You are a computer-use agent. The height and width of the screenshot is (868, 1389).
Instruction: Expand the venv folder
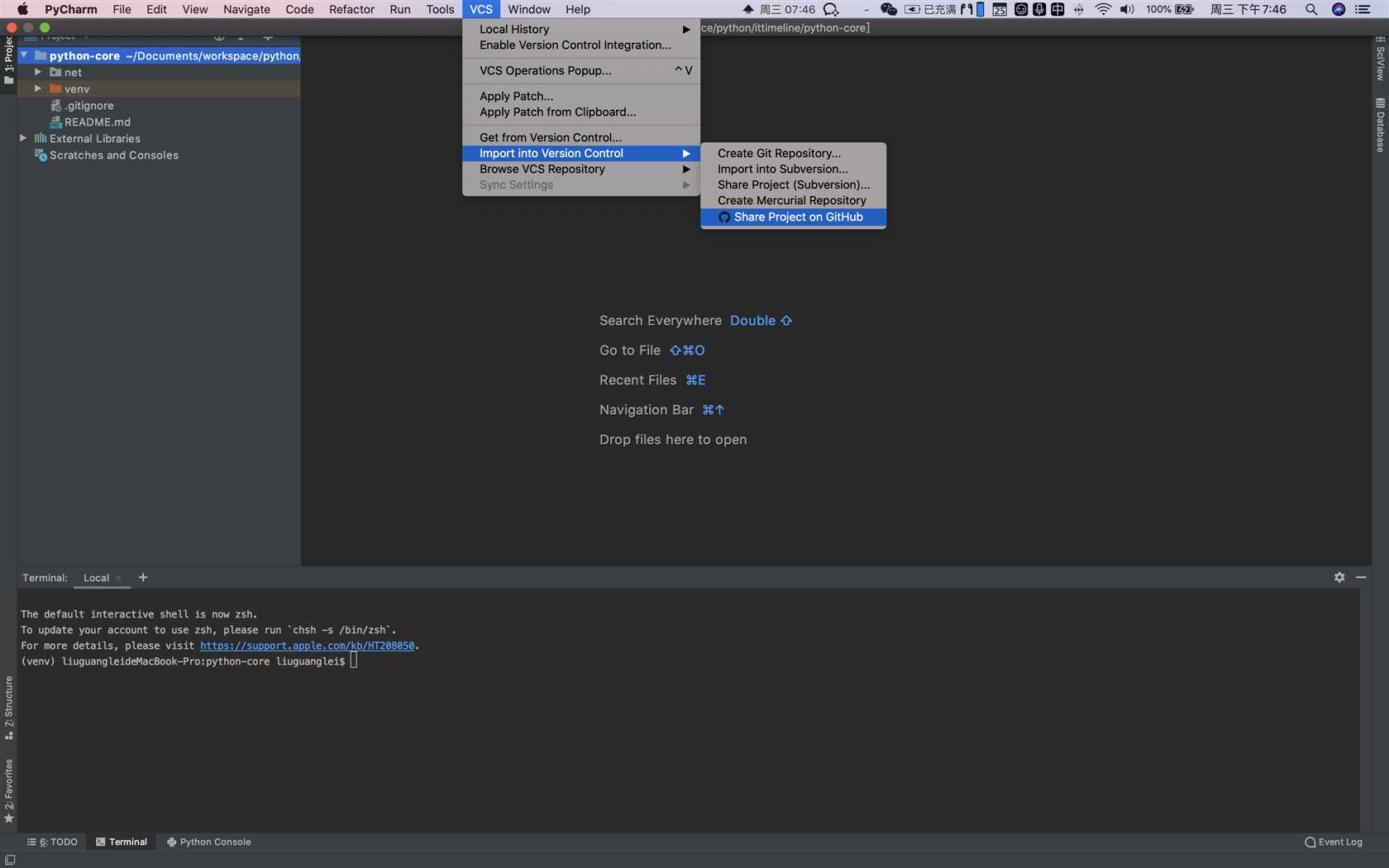[x=38, y=88]
